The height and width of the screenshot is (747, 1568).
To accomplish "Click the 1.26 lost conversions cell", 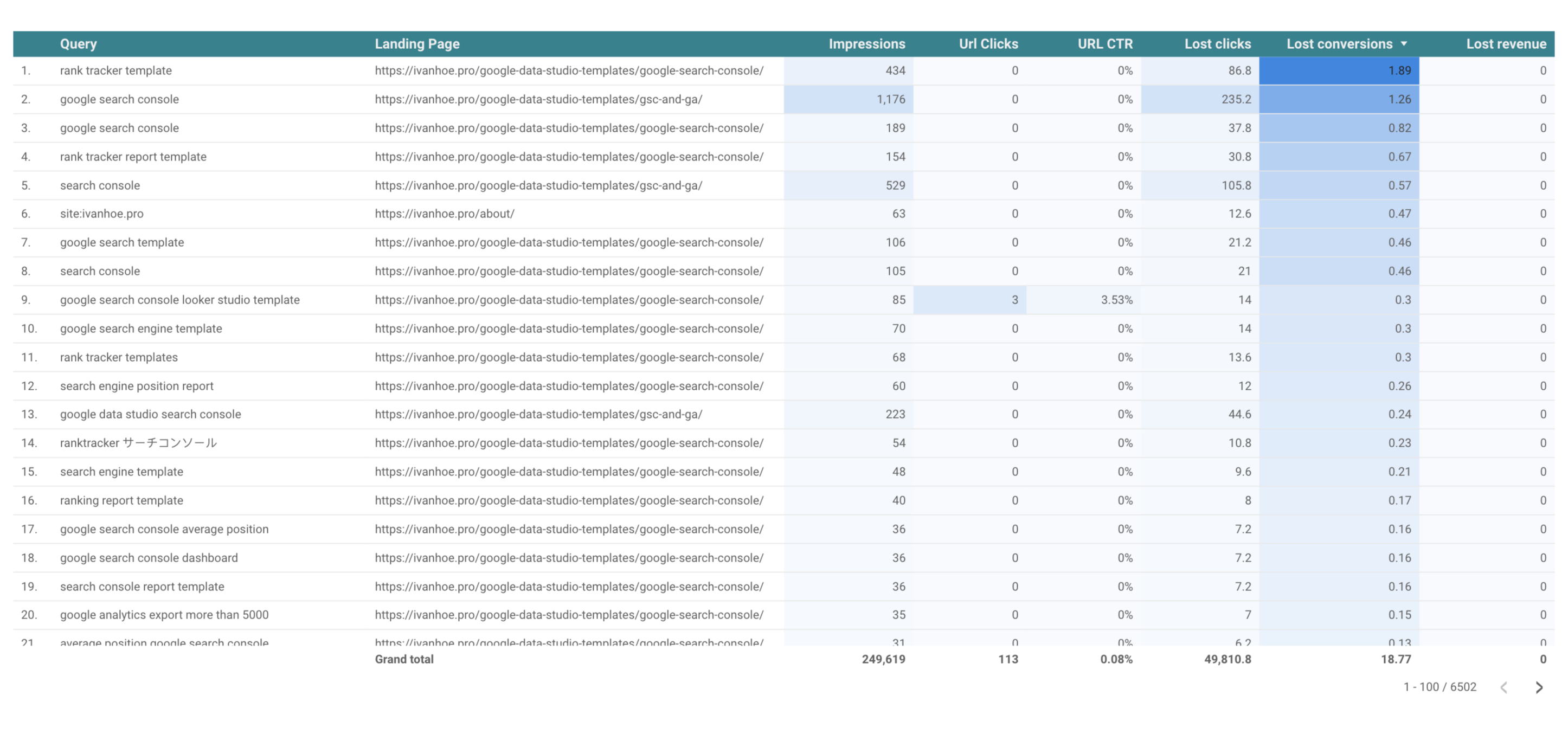I will [x=1339, y=99].
